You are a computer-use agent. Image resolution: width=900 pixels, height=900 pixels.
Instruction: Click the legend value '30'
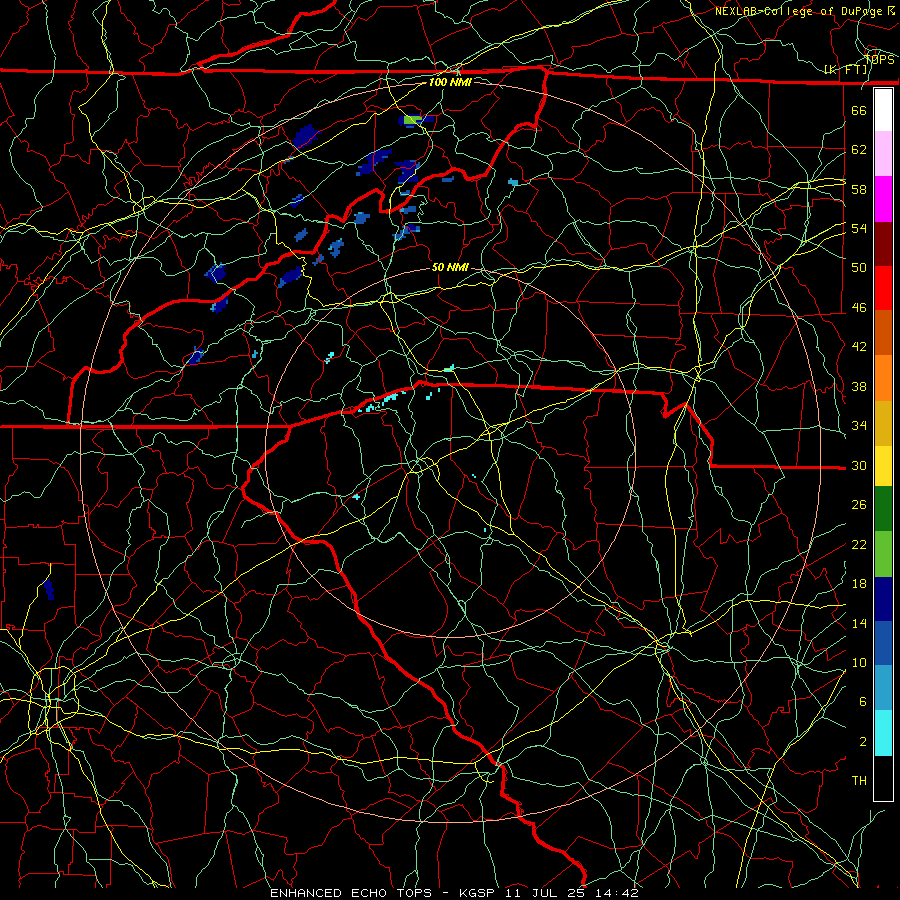[x=859, y=465]
